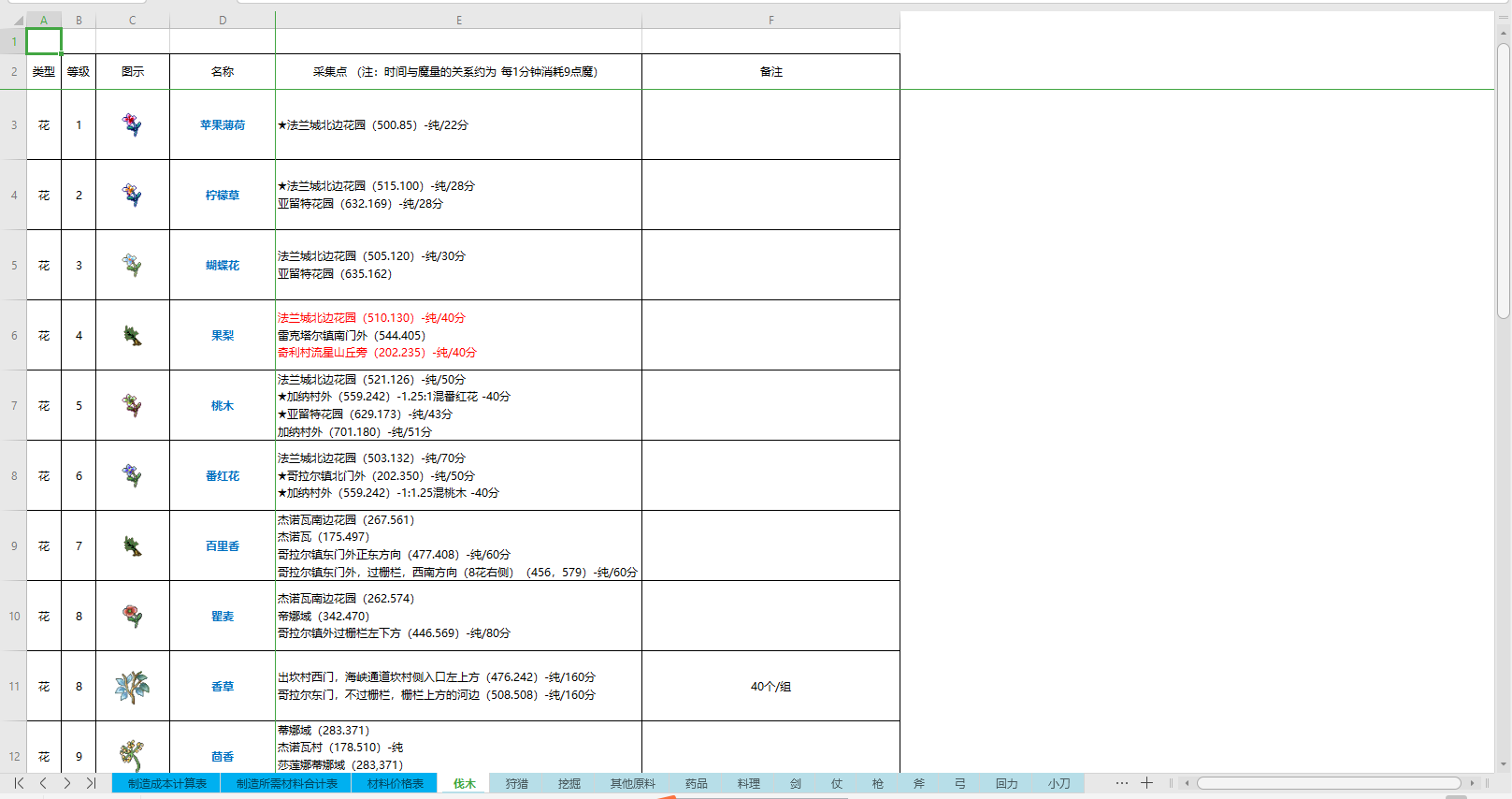1512x799 pixels.
Task: Select column D header
Action: [x=223, y=20]
